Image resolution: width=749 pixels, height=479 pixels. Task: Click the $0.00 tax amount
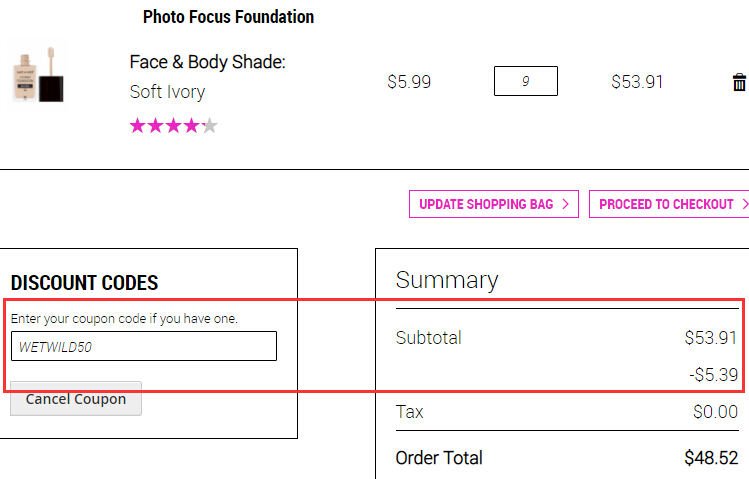click(x=716, y=412)
